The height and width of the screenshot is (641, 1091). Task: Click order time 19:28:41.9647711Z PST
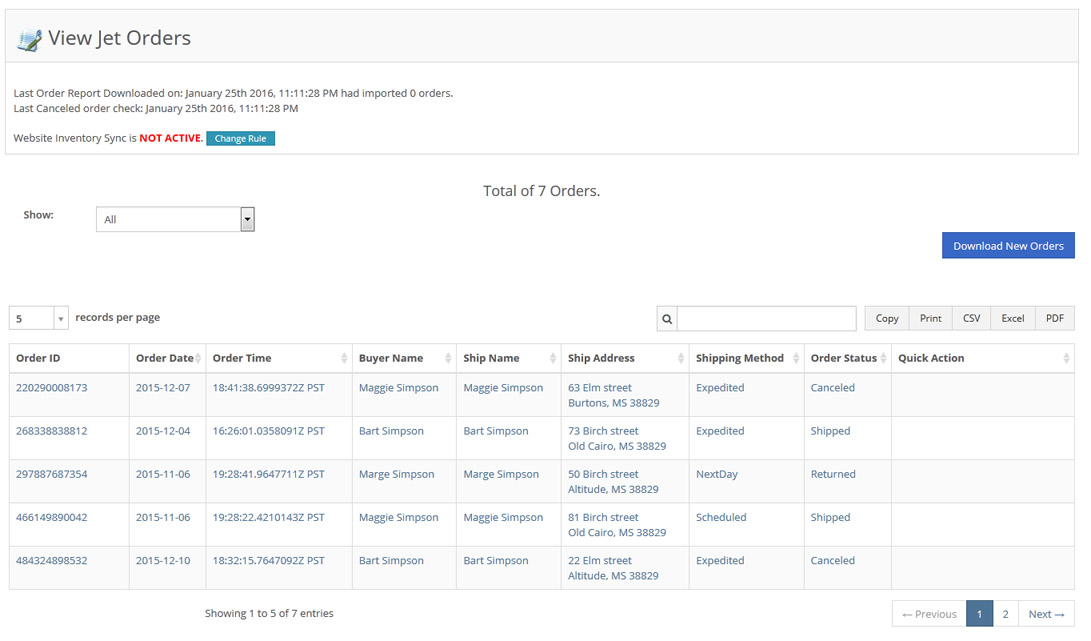pos(269,474)
